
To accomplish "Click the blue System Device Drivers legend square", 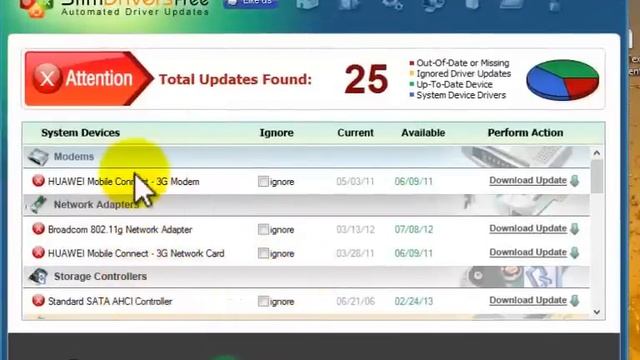I will 412,95.
